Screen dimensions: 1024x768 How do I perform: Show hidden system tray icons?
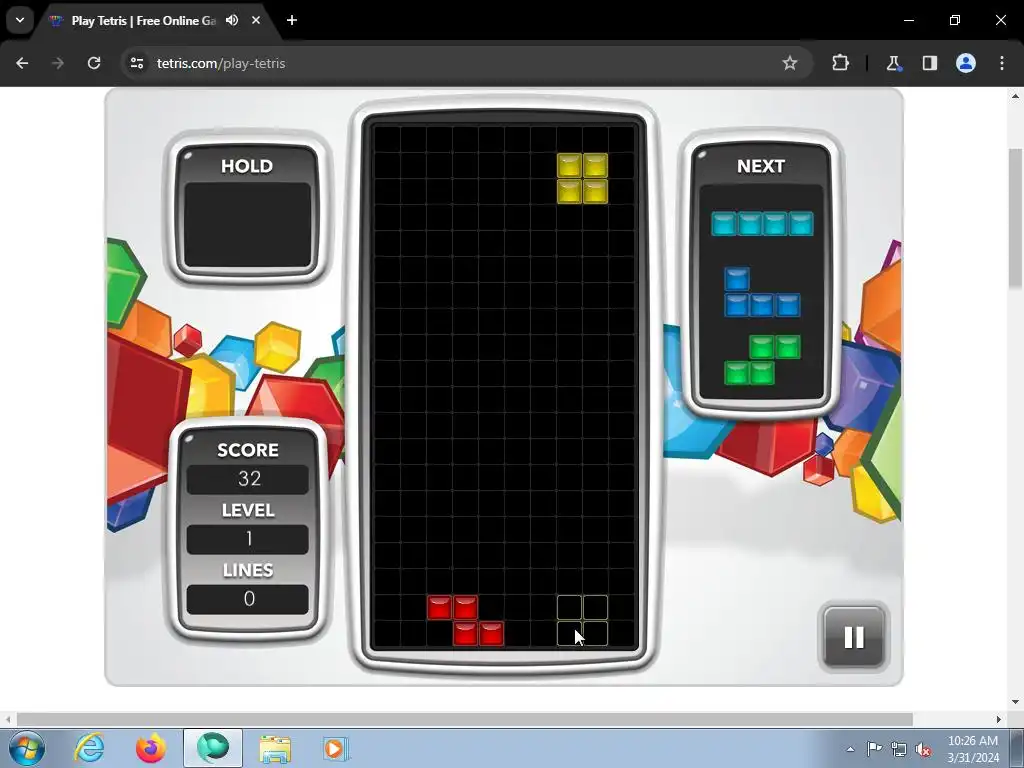click(x=850, y=749)
